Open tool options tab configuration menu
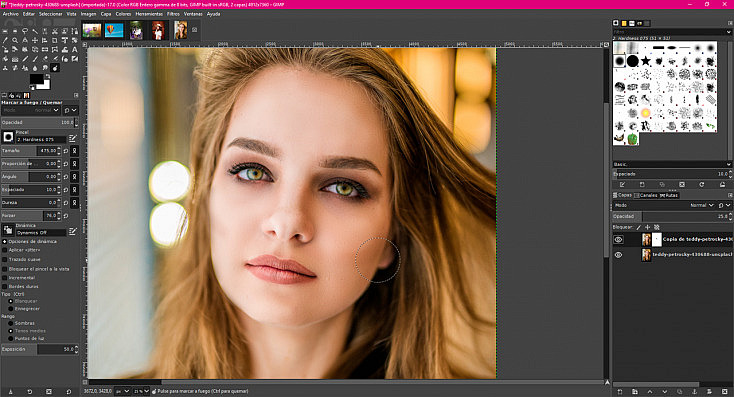 point(76,95)
